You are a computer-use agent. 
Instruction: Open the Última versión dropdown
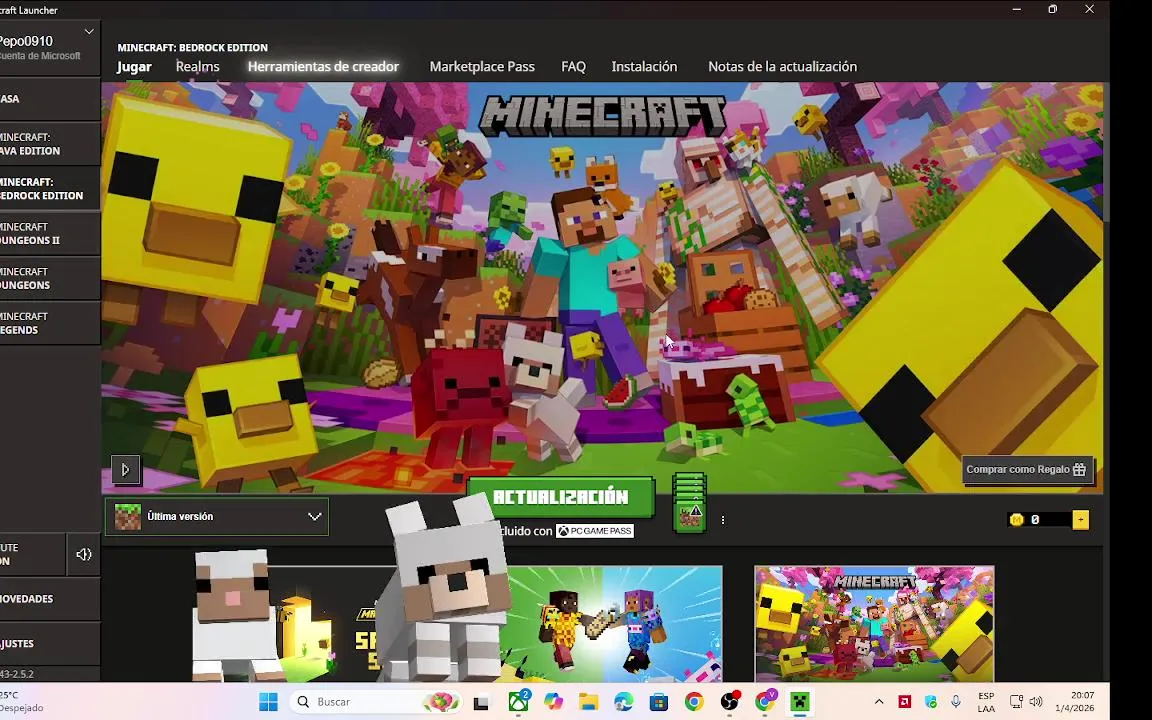click(x=217, y=516)
